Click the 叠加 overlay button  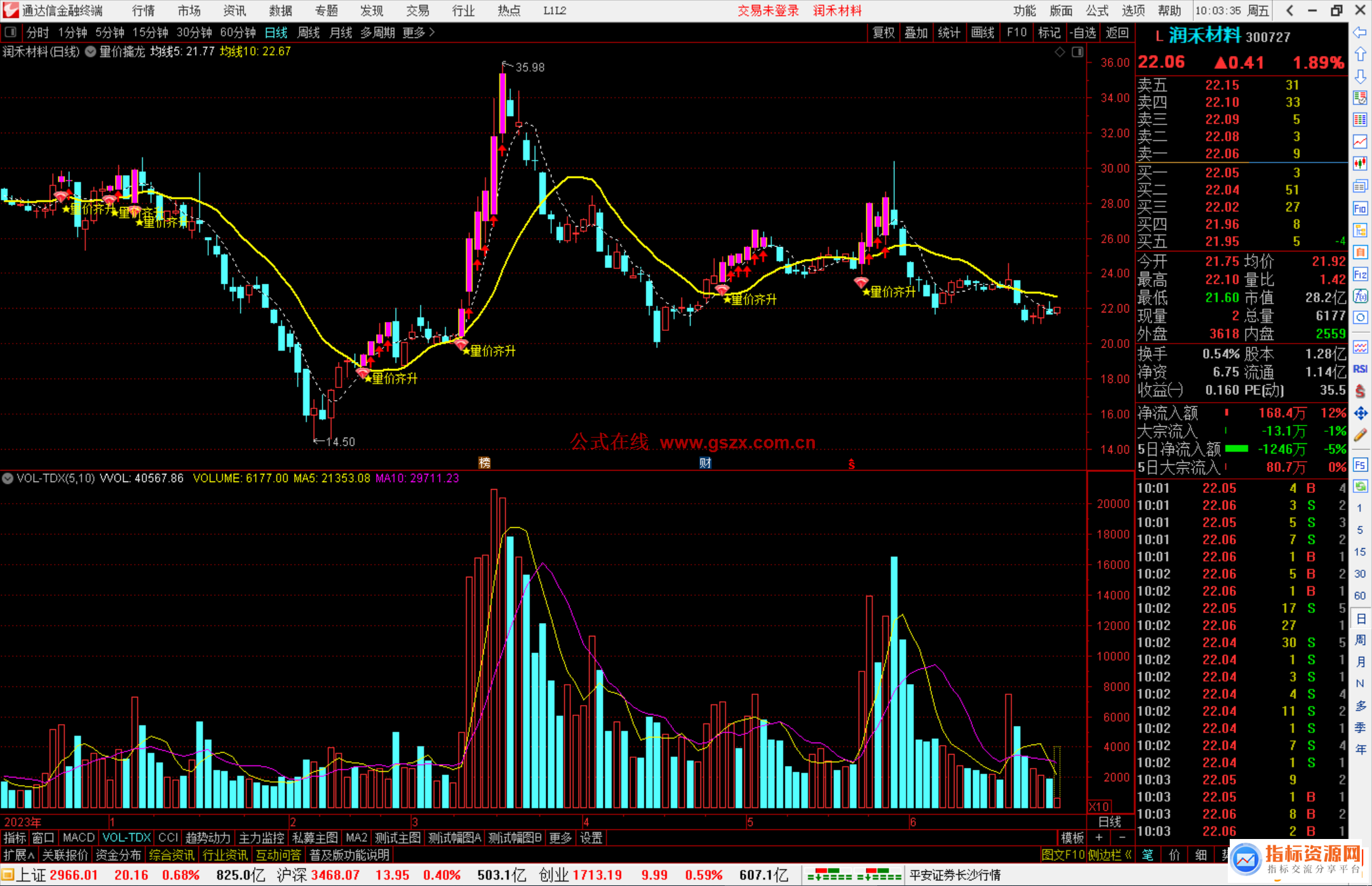(x=916, y=32)
